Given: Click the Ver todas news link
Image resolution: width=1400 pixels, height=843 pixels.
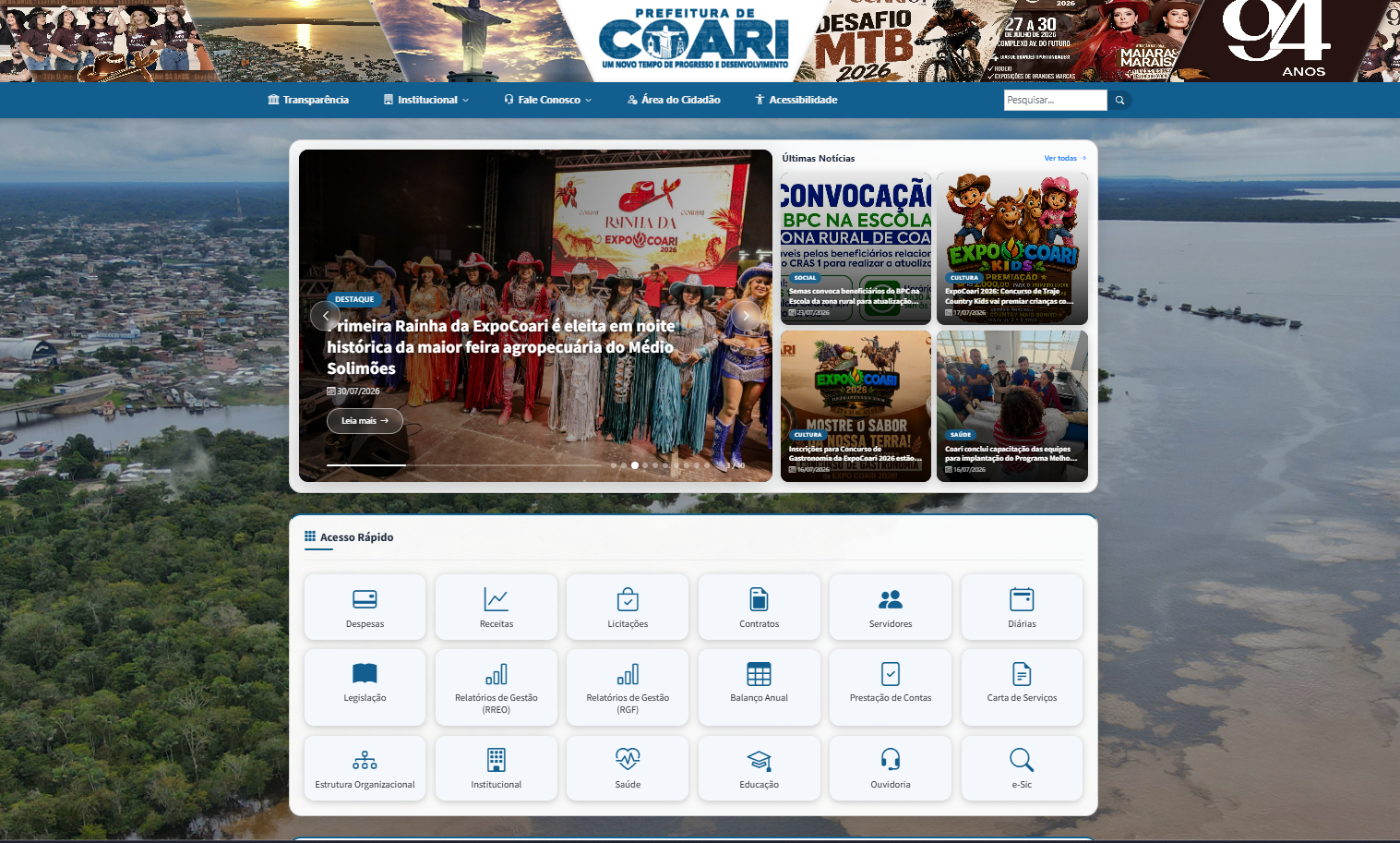Looking at the screenshot, I should coord(1065,159).
